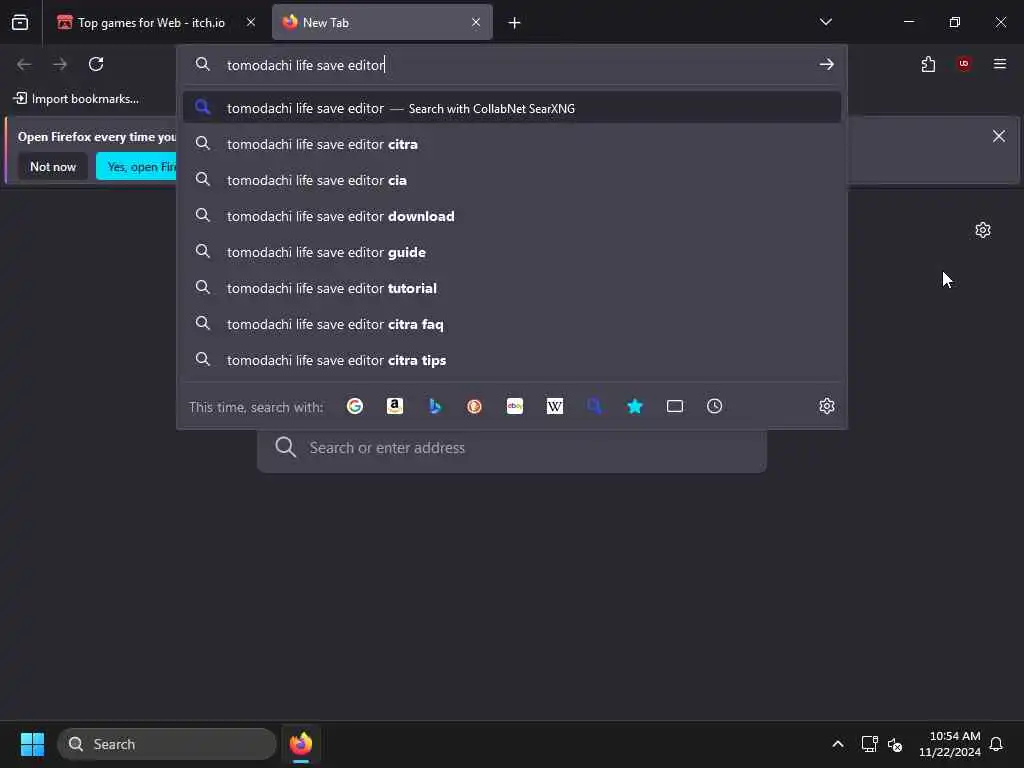Search history using the clock icon

click(x=714, y=406)
